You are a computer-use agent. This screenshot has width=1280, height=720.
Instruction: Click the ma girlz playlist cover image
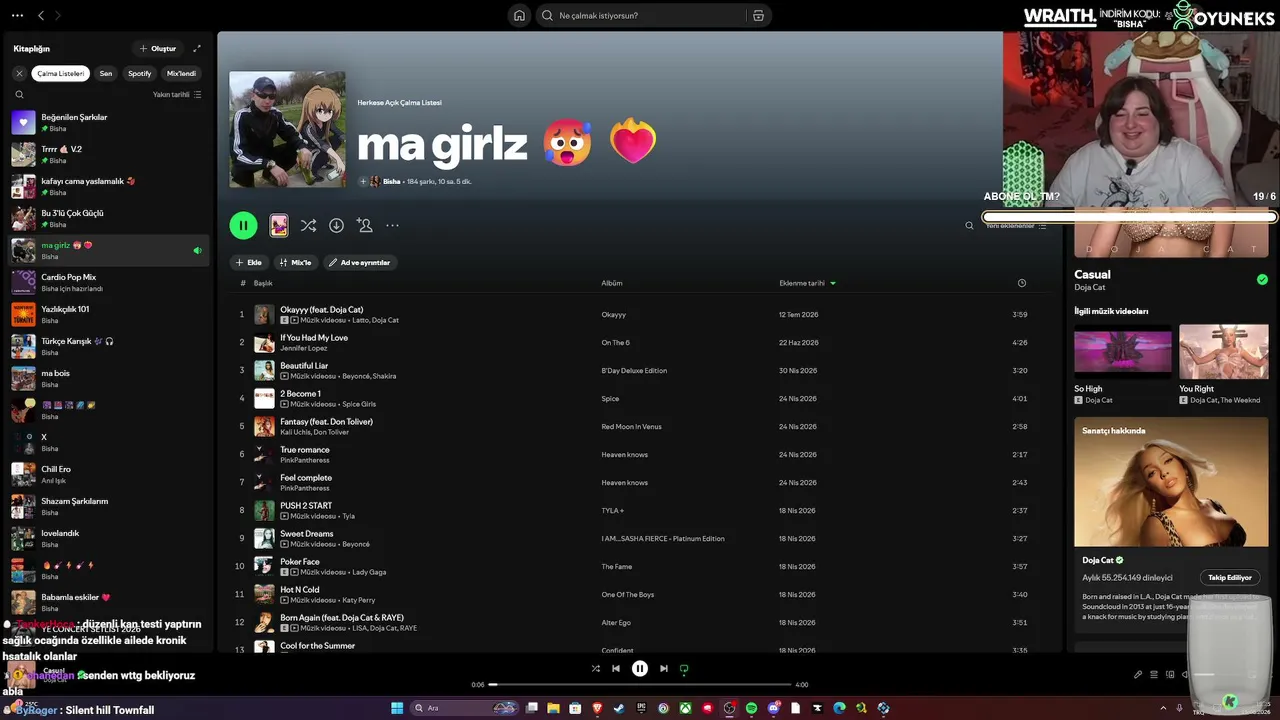coord(287,129)
